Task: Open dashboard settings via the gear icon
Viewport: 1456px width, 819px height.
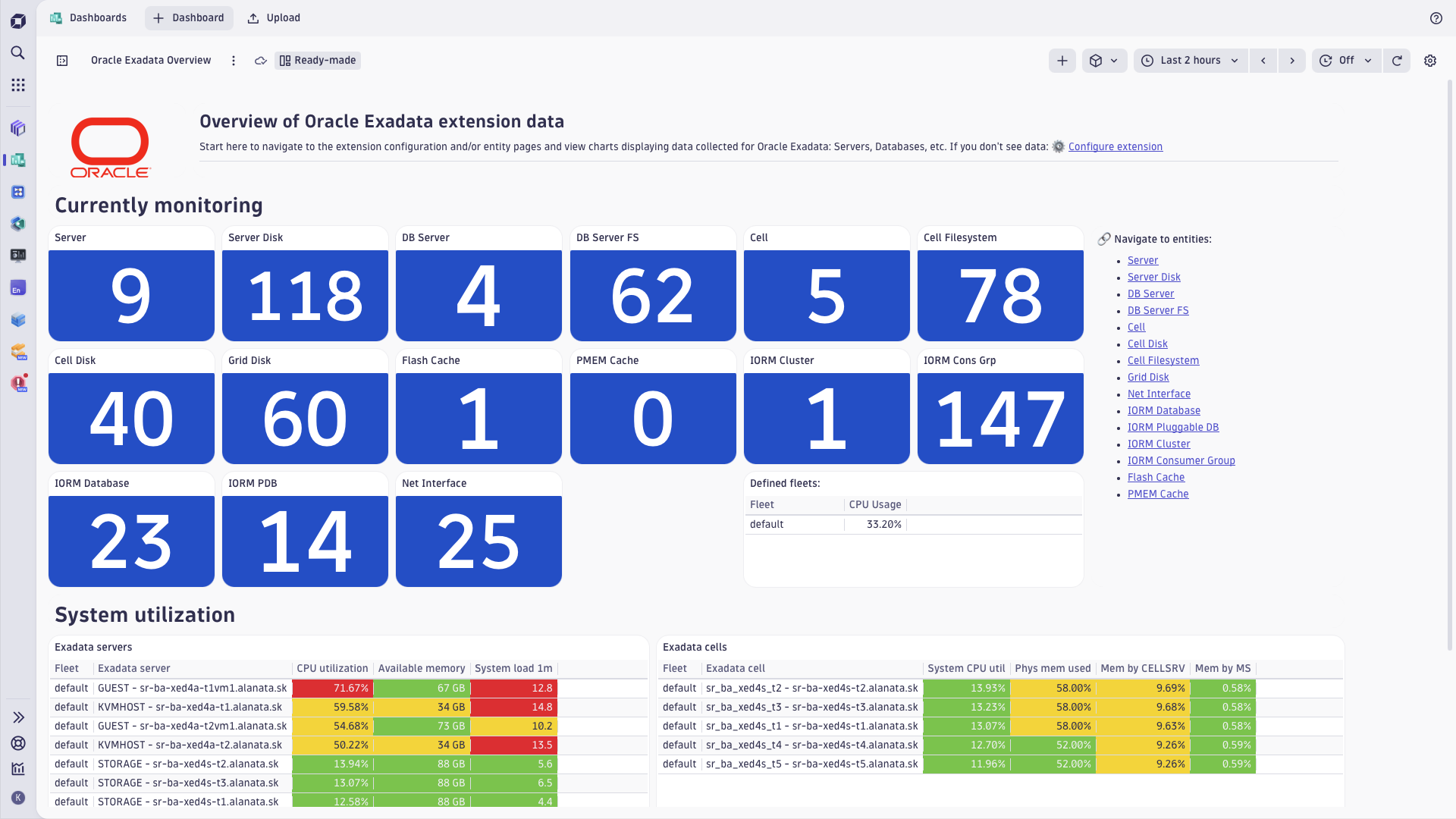Action: point(1430,61)
